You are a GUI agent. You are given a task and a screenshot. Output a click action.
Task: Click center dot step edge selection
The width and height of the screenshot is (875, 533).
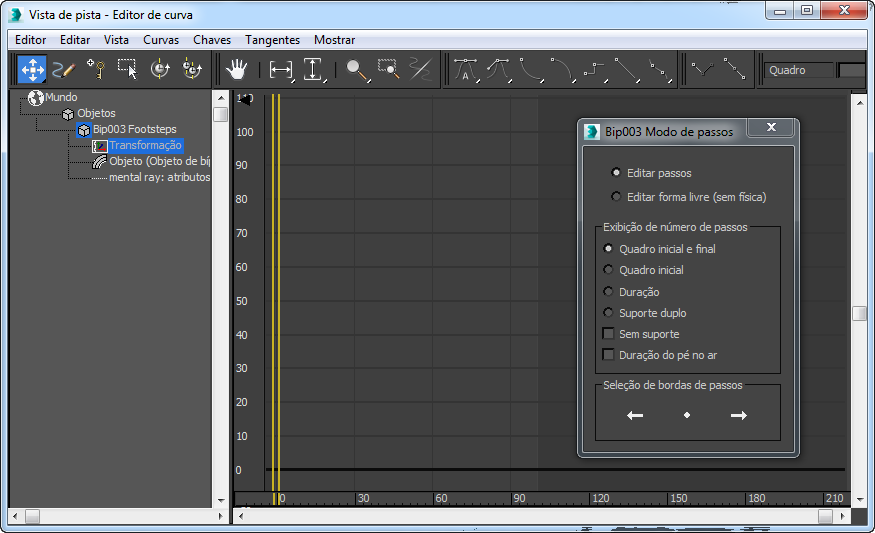pyautogui.click(x=687, y=415)
